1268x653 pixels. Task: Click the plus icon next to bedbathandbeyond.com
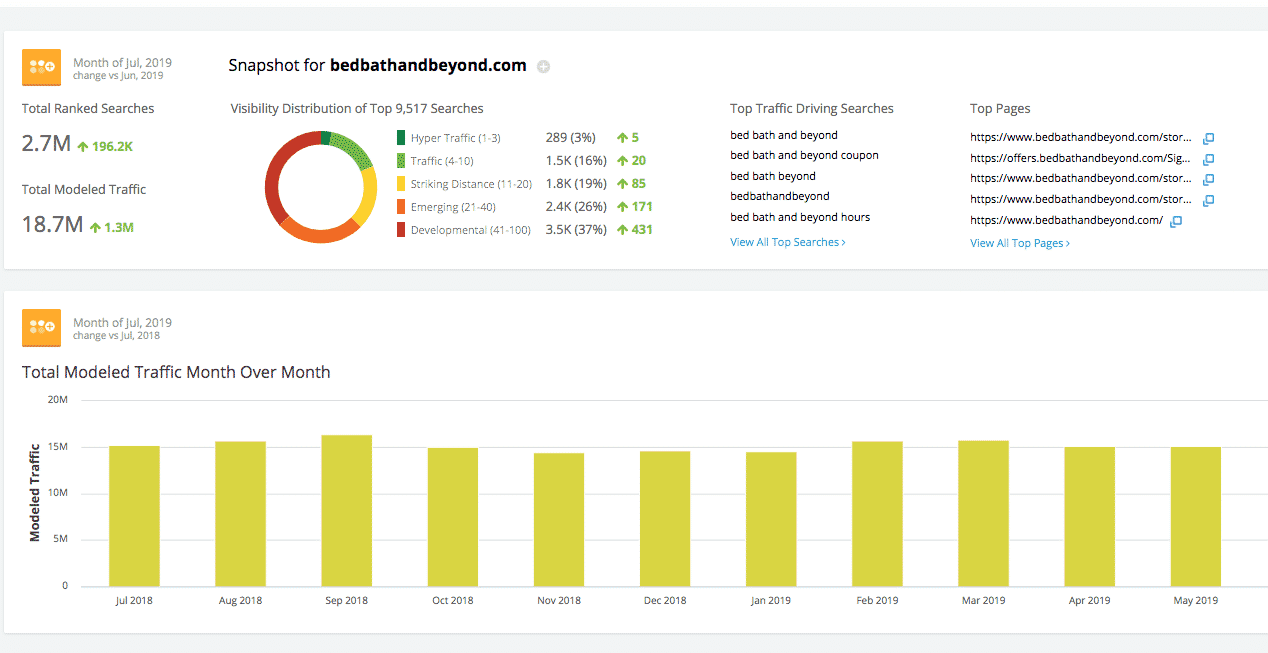(x=544, y=67)
